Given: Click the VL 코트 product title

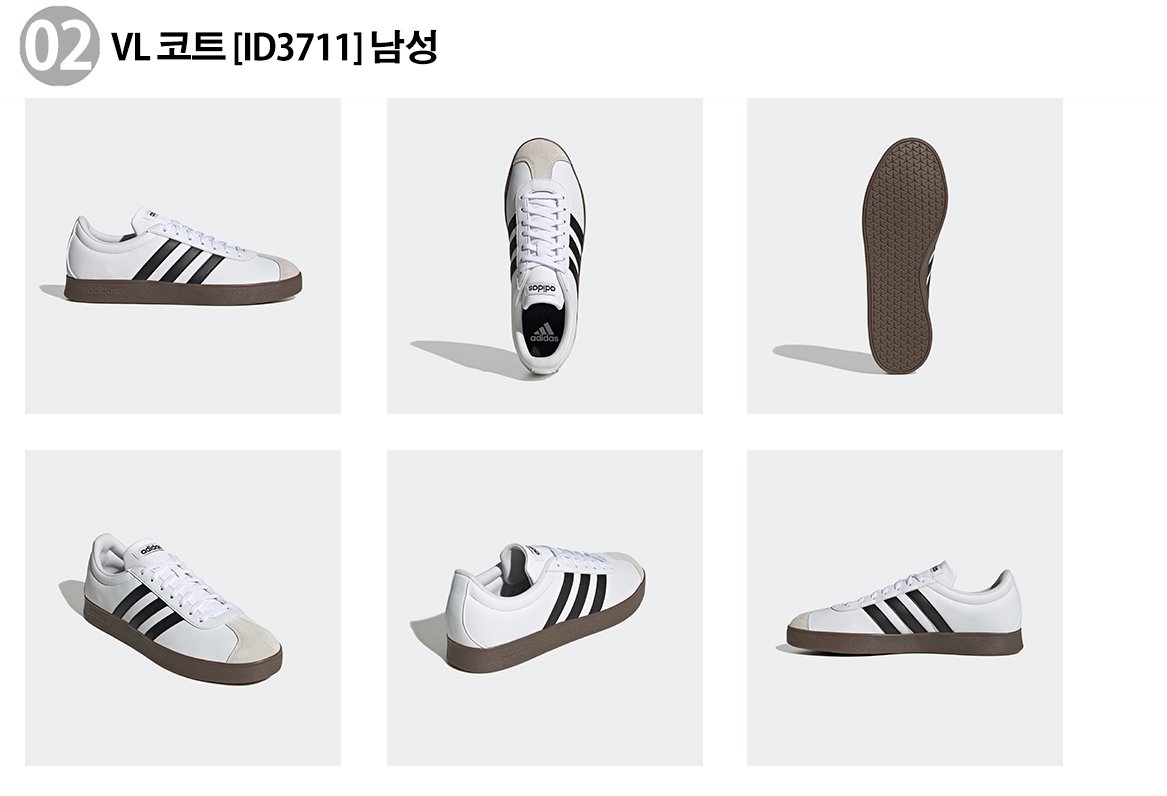Looking at the screenshot, I should click(x=168, y=47).
